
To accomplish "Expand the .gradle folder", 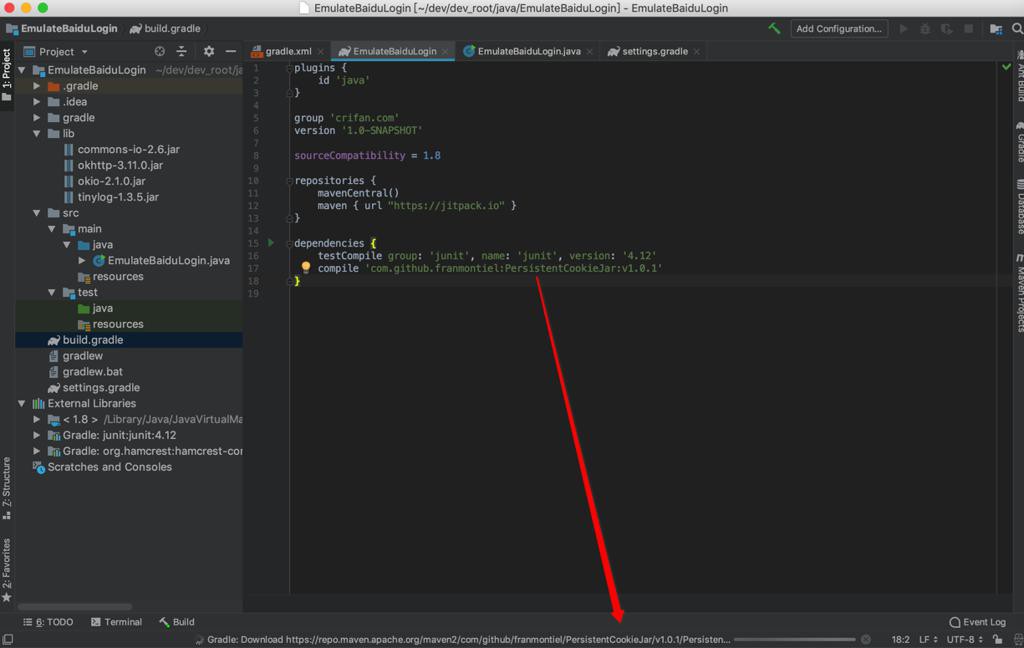I will click(37, 86).
